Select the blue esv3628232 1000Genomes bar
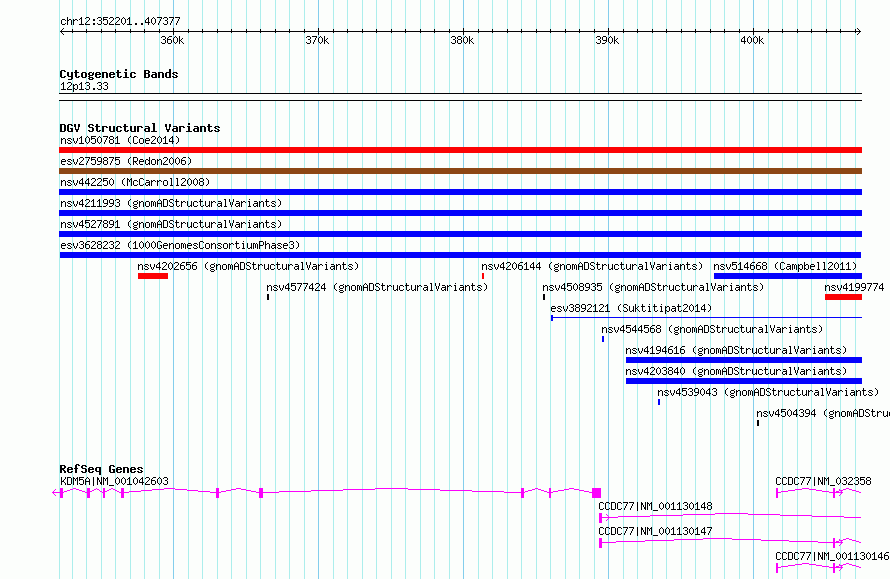Viewport: 890px width, 579px height. pos(460,255)
